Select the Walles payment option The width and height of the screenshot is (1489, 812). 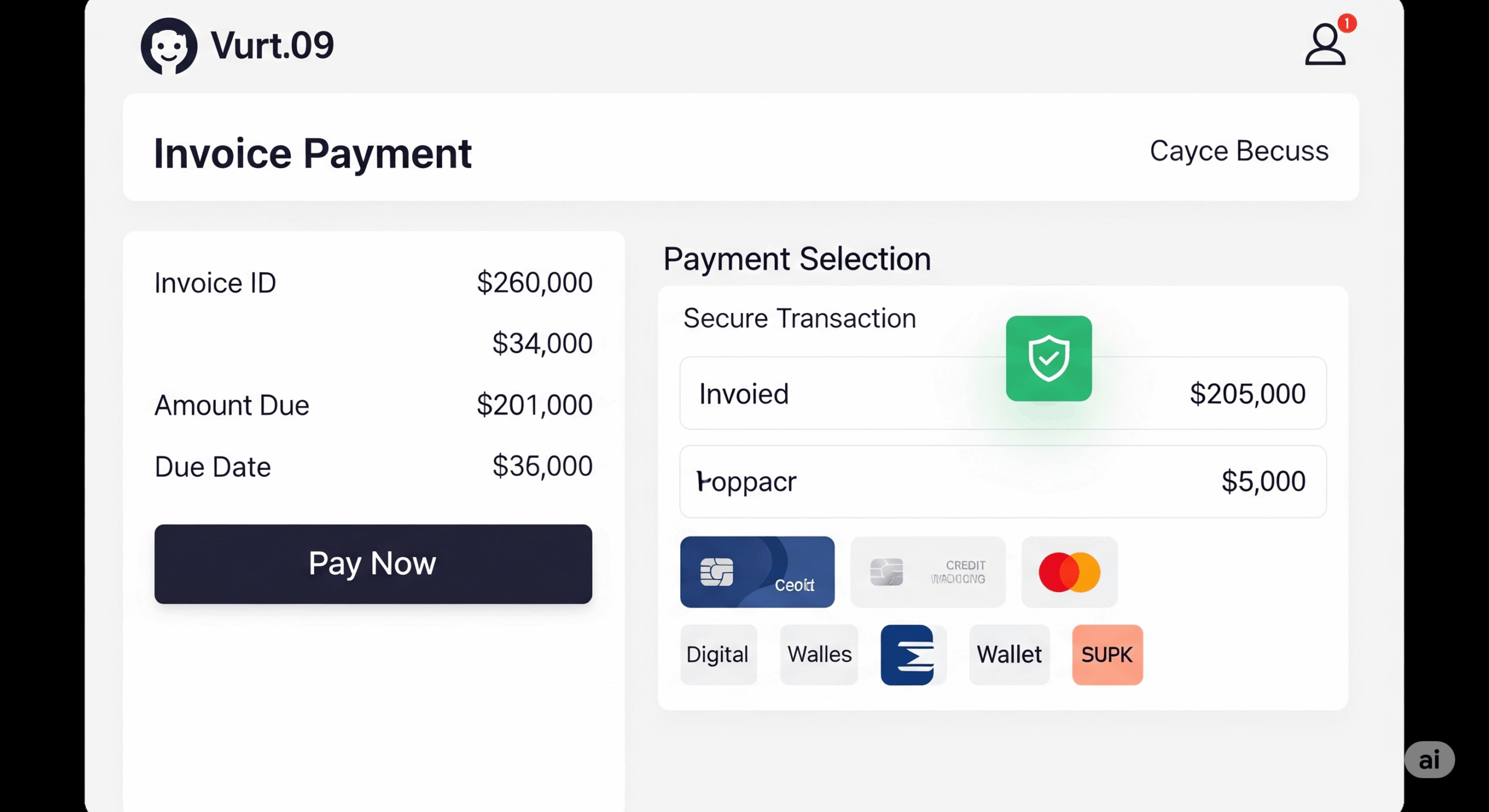pos(819,655)
